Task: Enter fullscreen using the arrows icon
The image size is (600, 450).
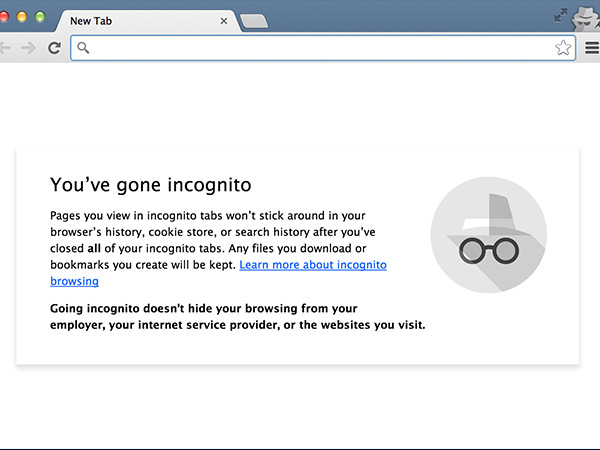Action: tap(560, 14)
